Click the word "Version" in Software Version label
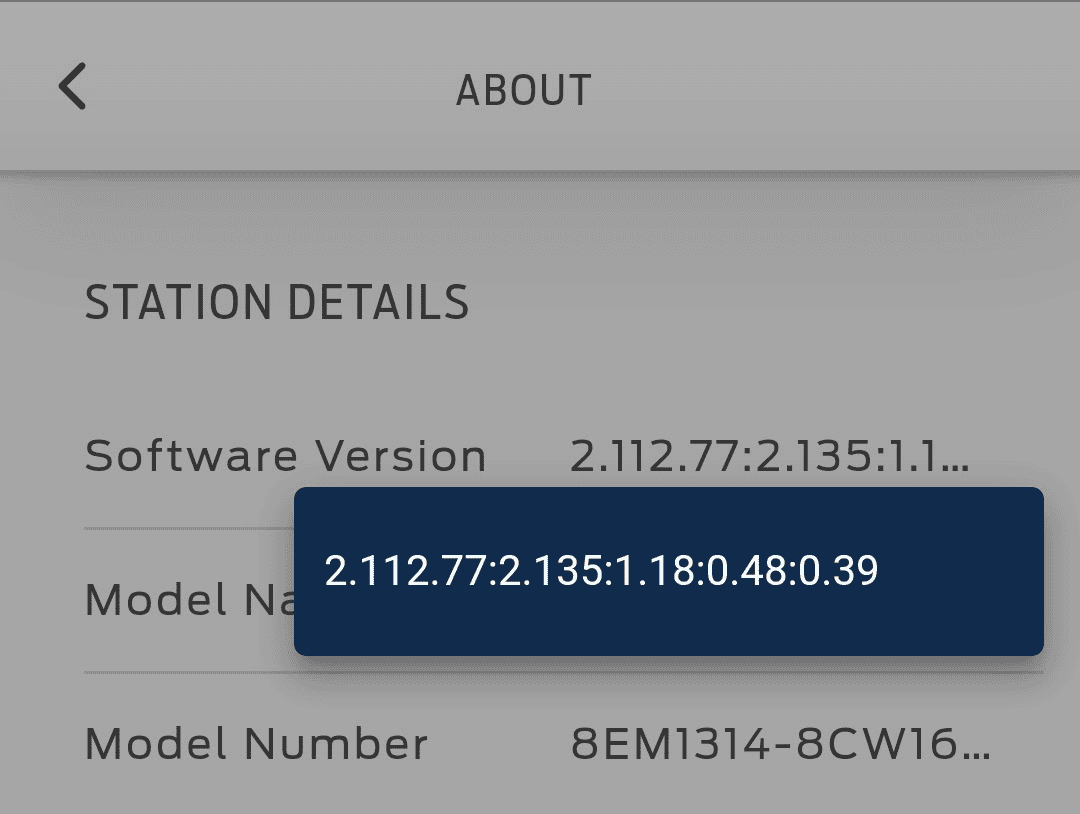The height and width of the screenshot is (814, 1080). pos(401,456)
